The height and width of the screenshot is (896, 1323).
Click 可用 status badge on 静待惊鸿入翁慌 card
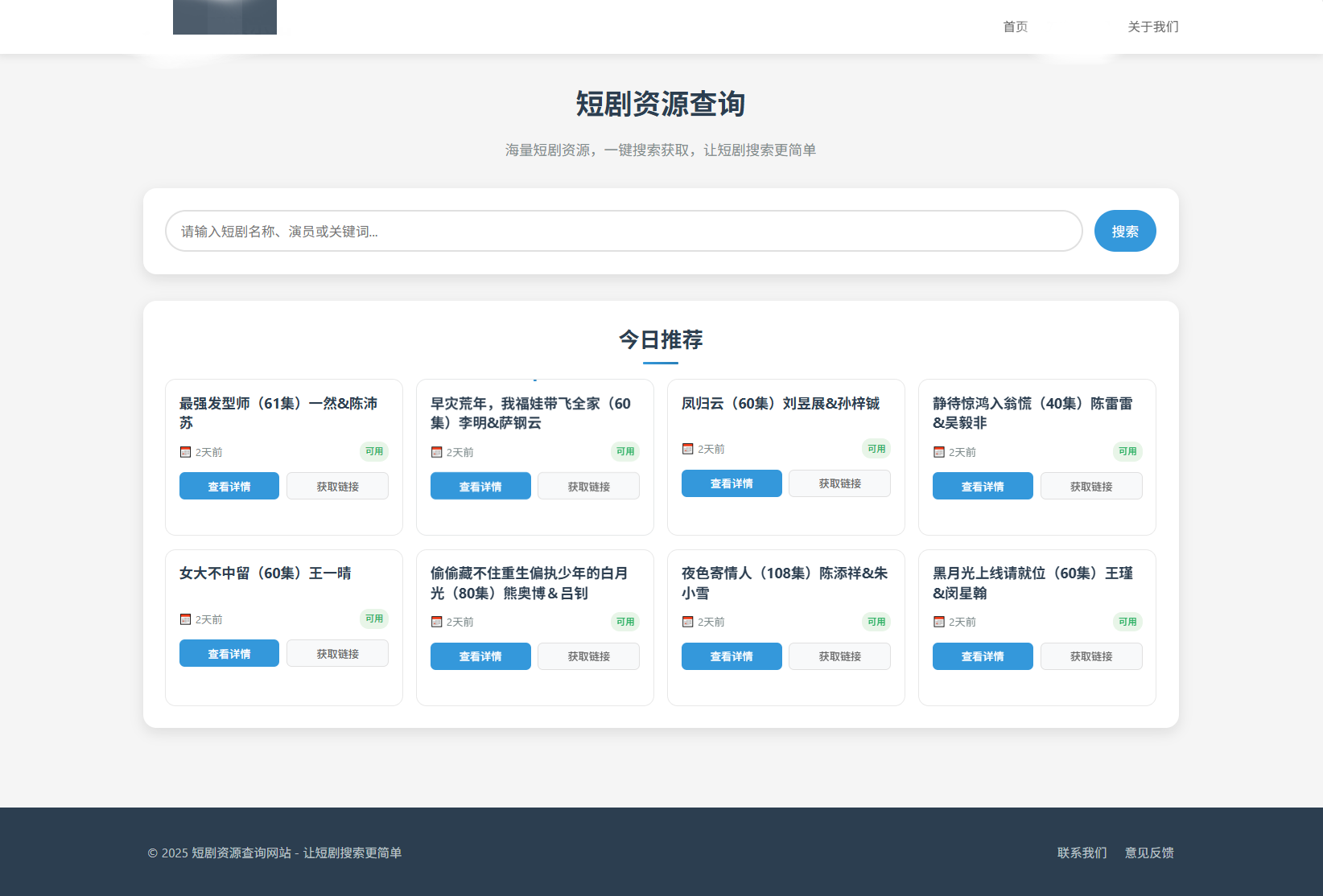[1127, 451]
